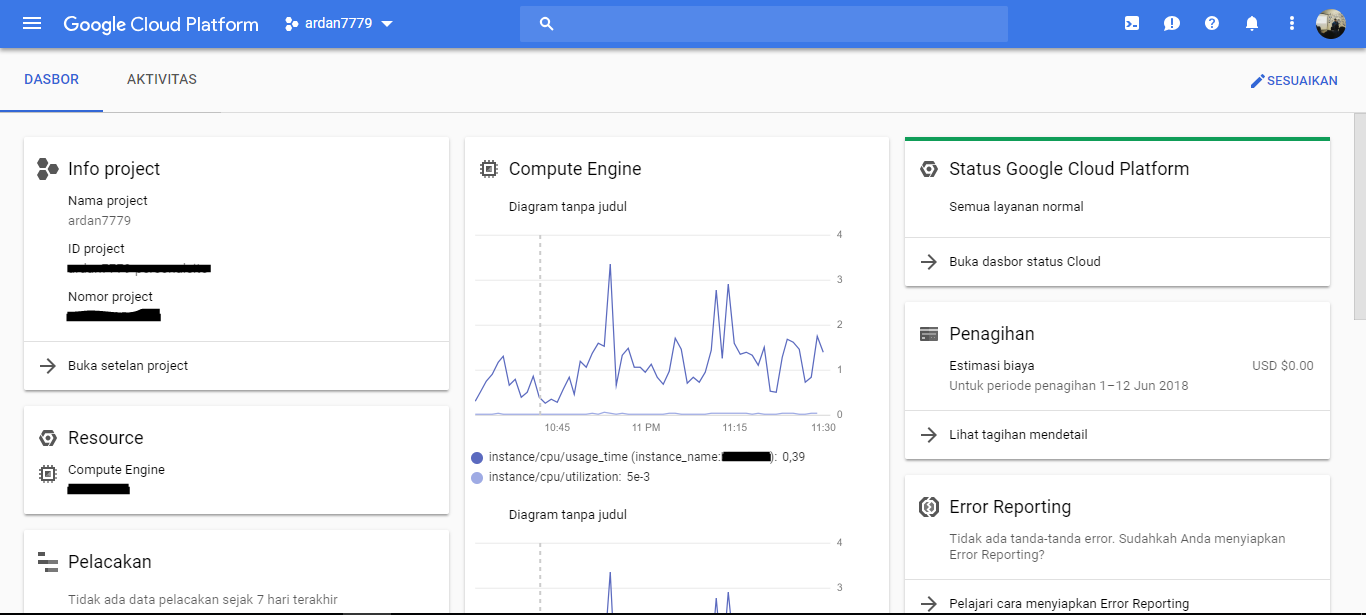Click the search bar input field
This screenshot has width=1366, height=615.
pyautogui.click(x=763, y=23)
